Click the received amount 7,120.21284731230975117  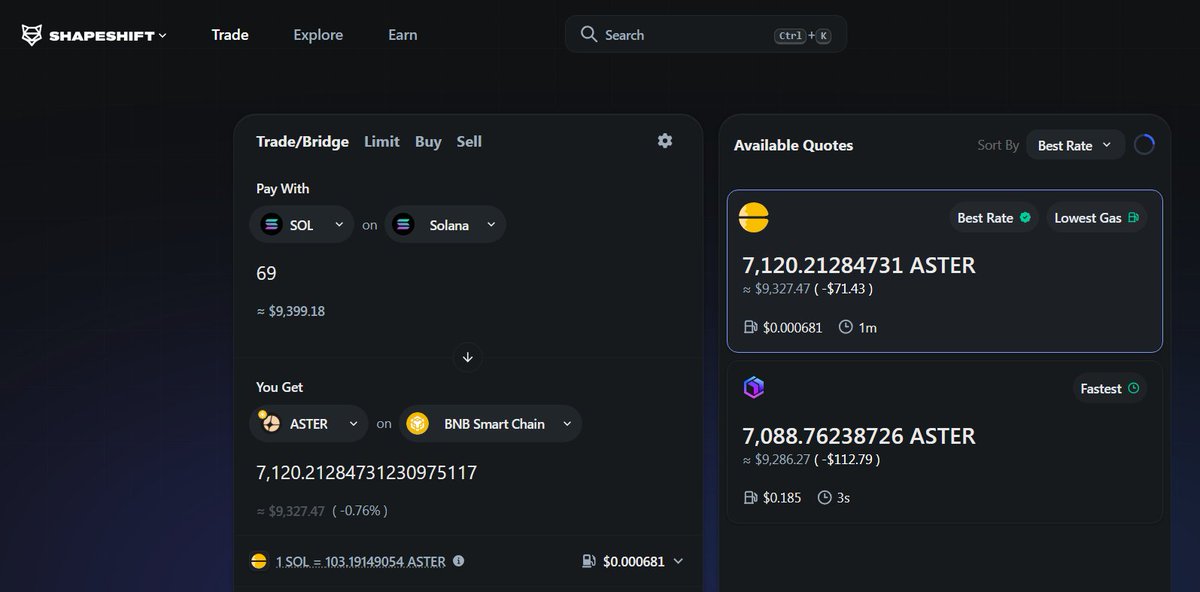[367, 472]
